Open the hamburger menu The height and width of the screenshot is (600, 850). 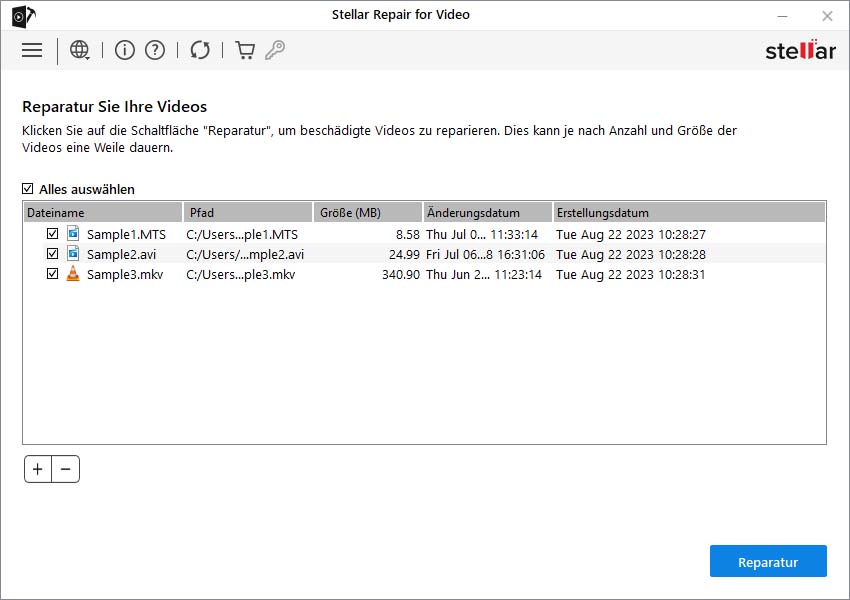(x=32, y=50)
